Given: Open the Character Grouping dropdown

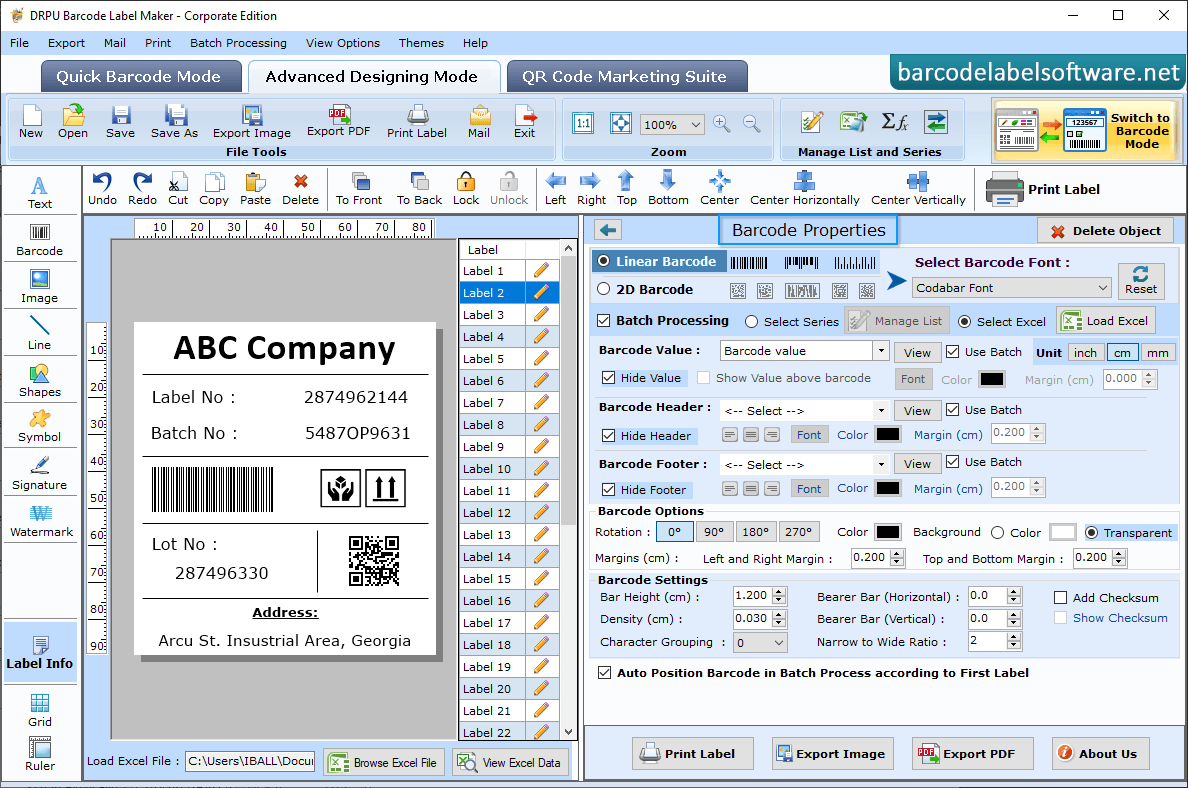Looking at the screenshot, I should pos(760,643).
